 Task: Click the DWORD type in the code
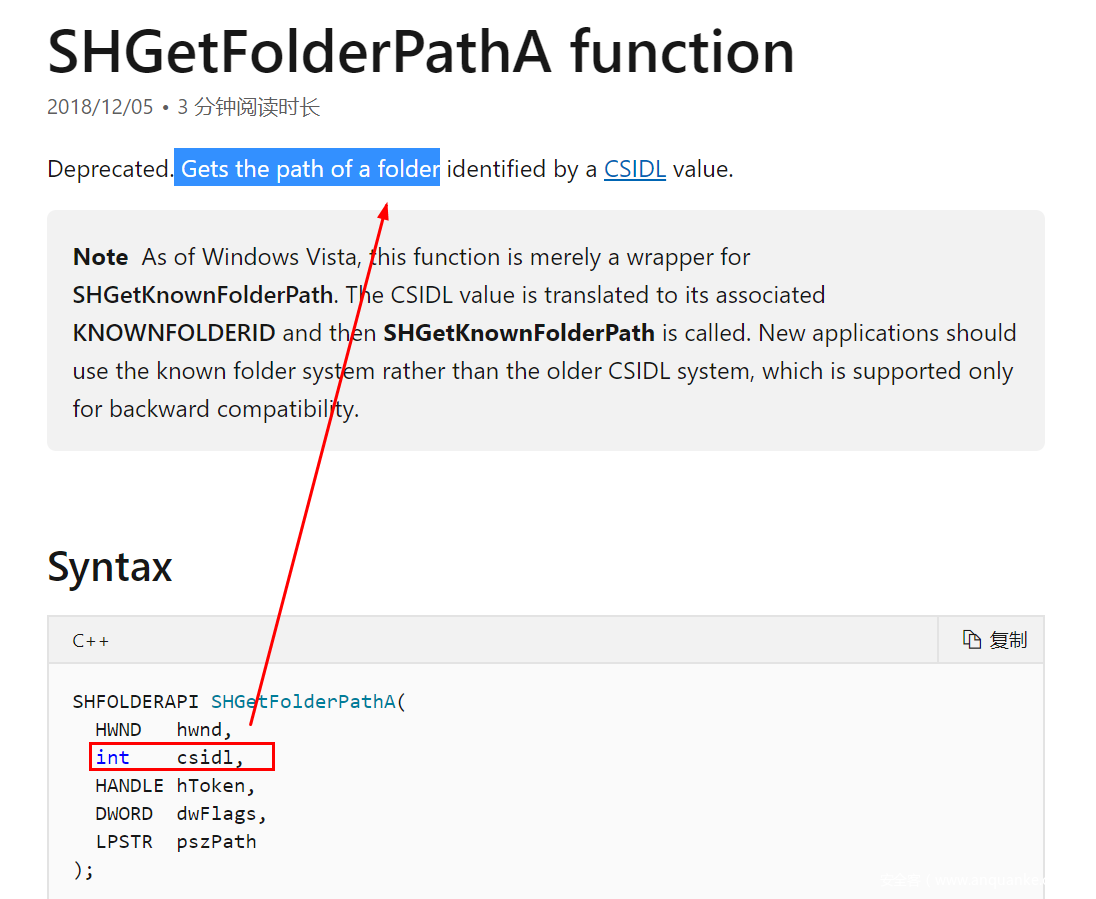124,814
